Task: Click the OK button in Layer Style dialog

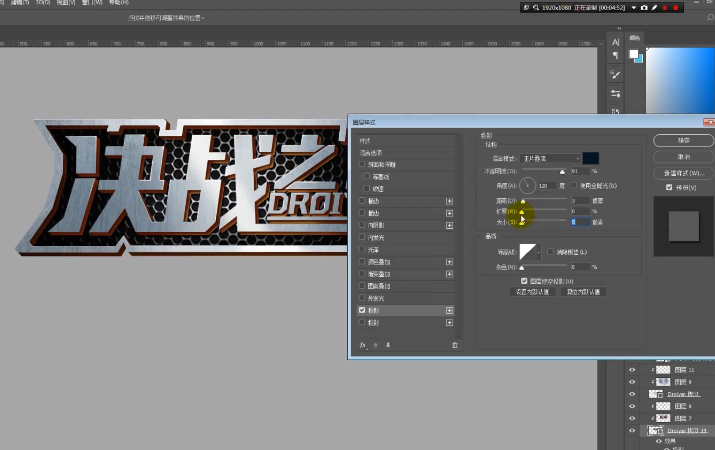Action: [683, 141]
